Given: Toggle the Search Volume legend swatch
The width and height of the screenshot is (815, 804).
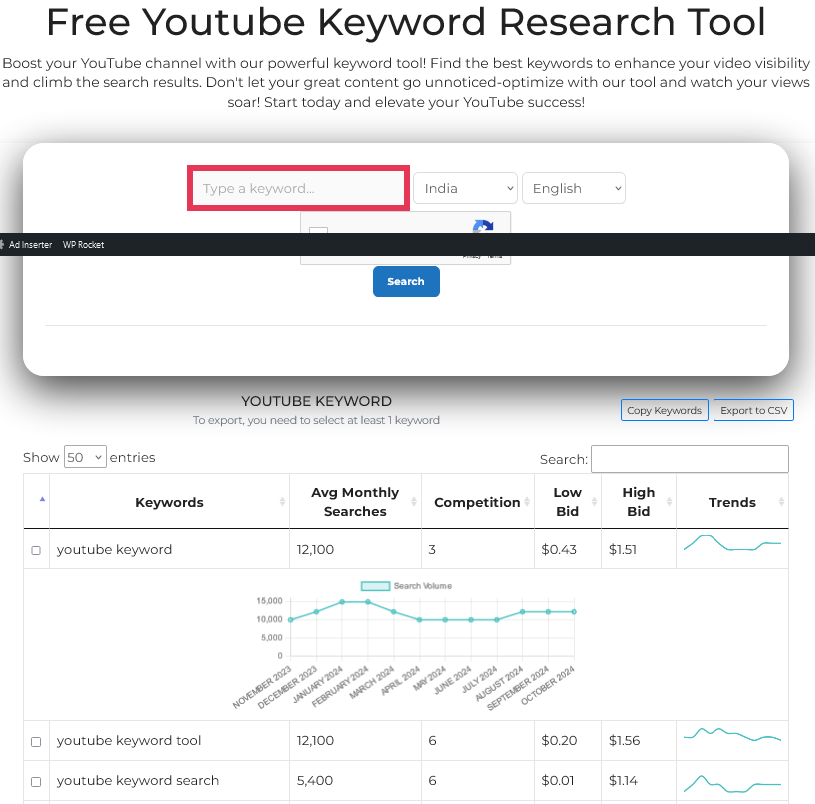Looking at the screenshot, I should pyautogui.click(x=375, y=586).
